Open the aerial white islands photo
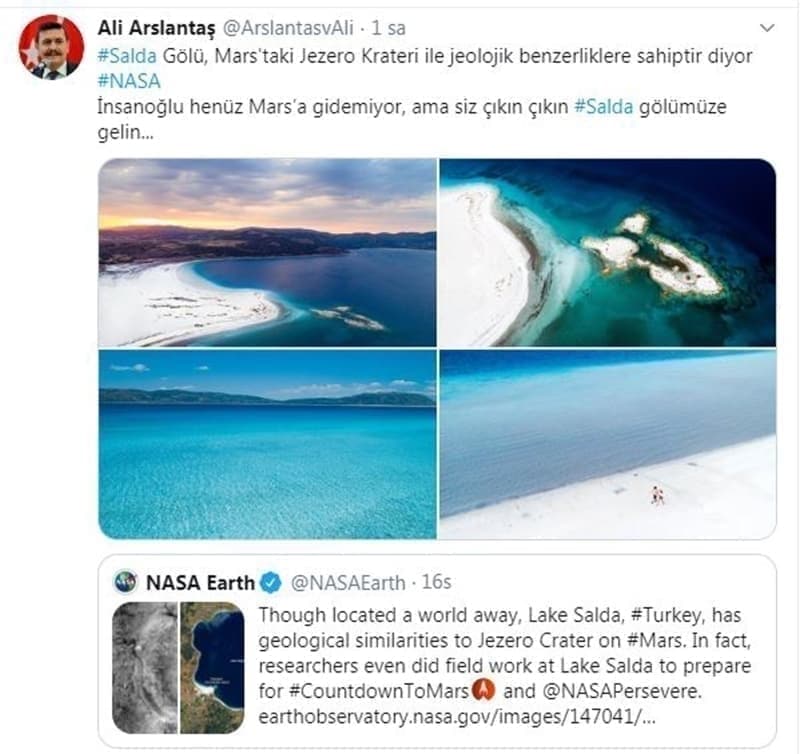The image size is (800, 754). click(x=608, y=253)
